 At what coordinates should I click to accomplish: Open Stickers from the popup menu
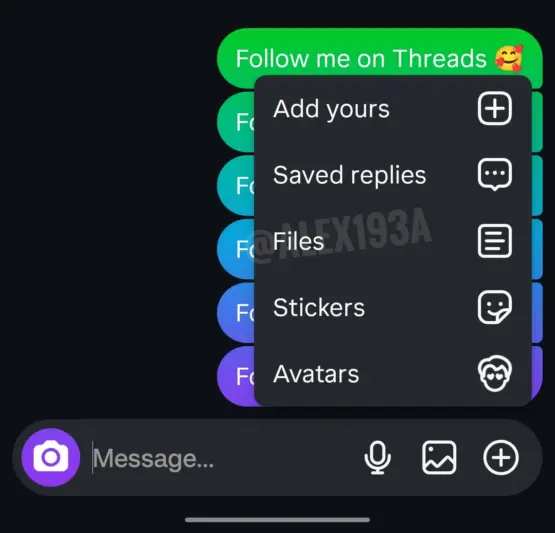[x=393, y=307]
